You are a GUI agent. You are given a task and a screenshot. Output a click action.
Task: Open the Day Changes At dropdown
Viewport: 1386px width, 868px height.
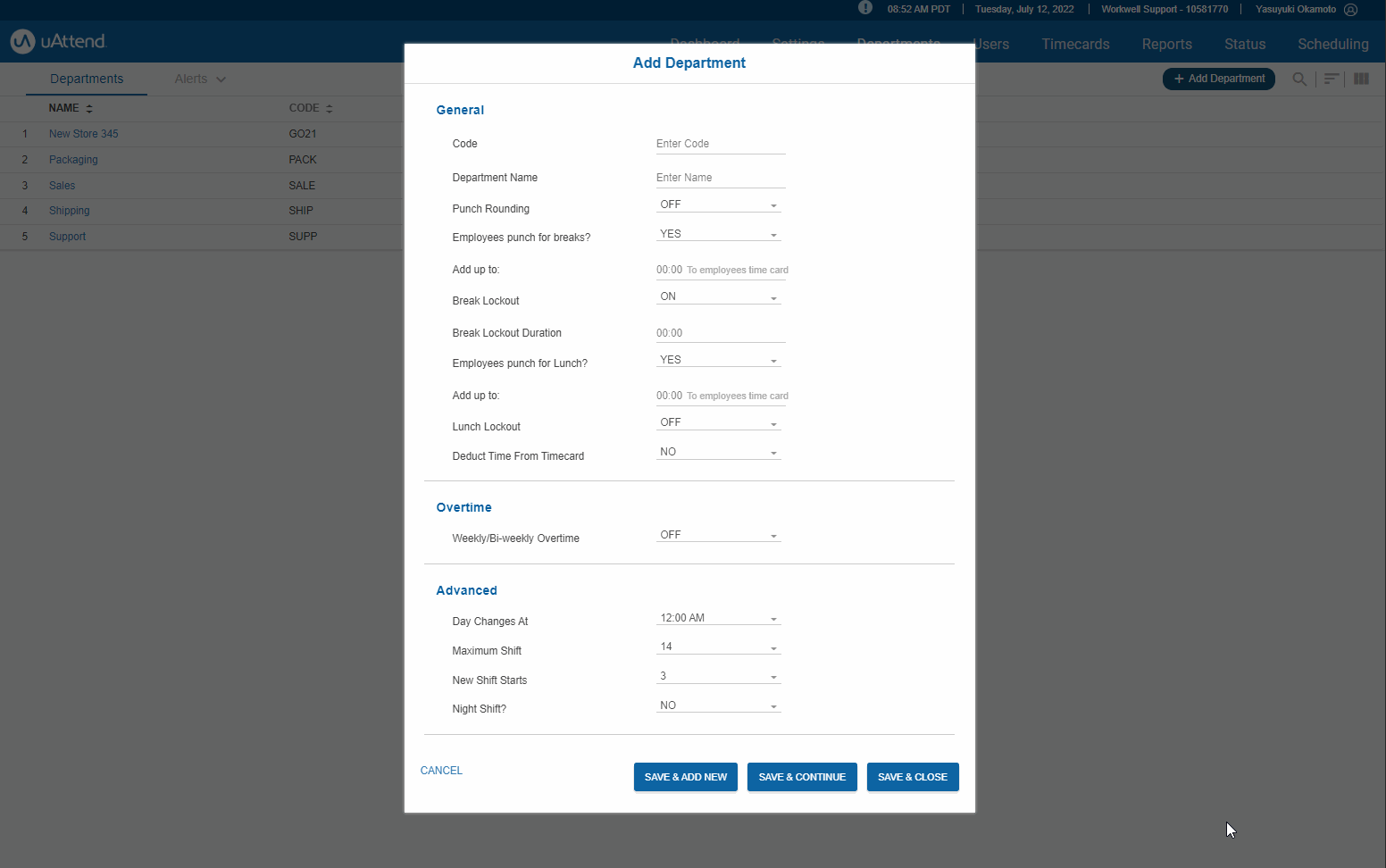(718, 619)
